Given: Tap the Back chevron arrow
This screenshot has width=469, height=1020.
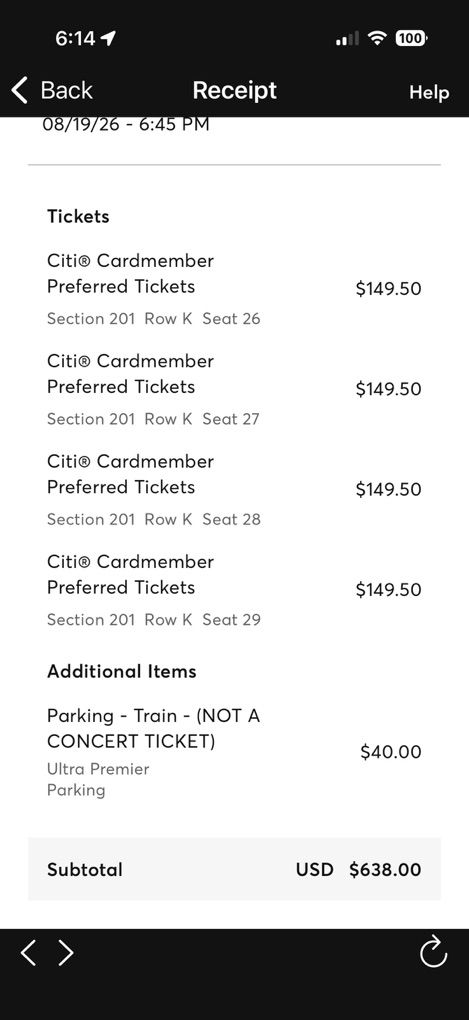Looking at the screenshot, I should 20,90.
